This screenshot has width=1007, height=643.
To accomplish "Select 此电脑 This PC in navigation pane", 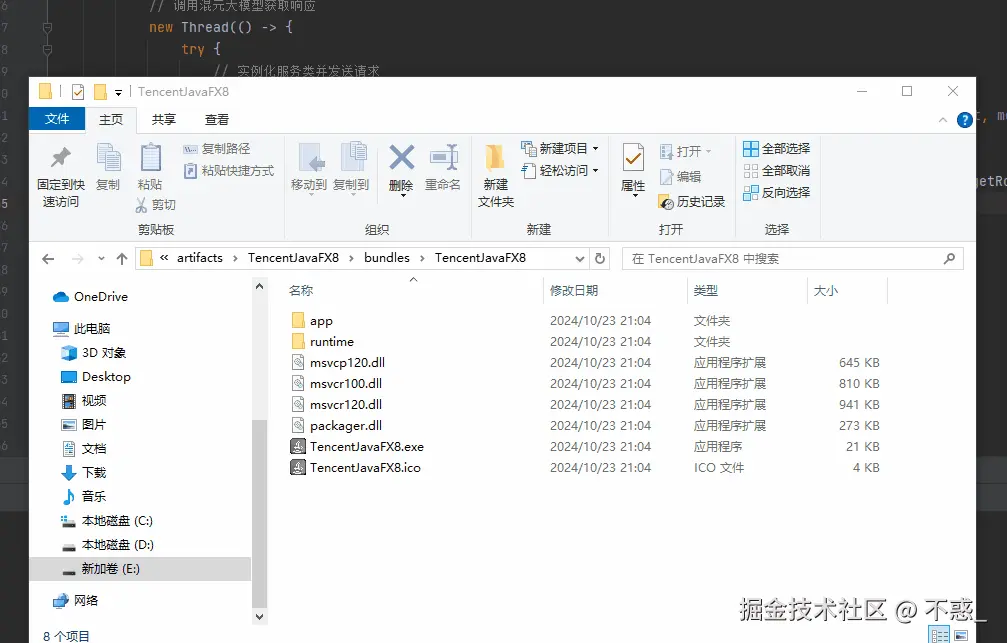I will [82, 329].
